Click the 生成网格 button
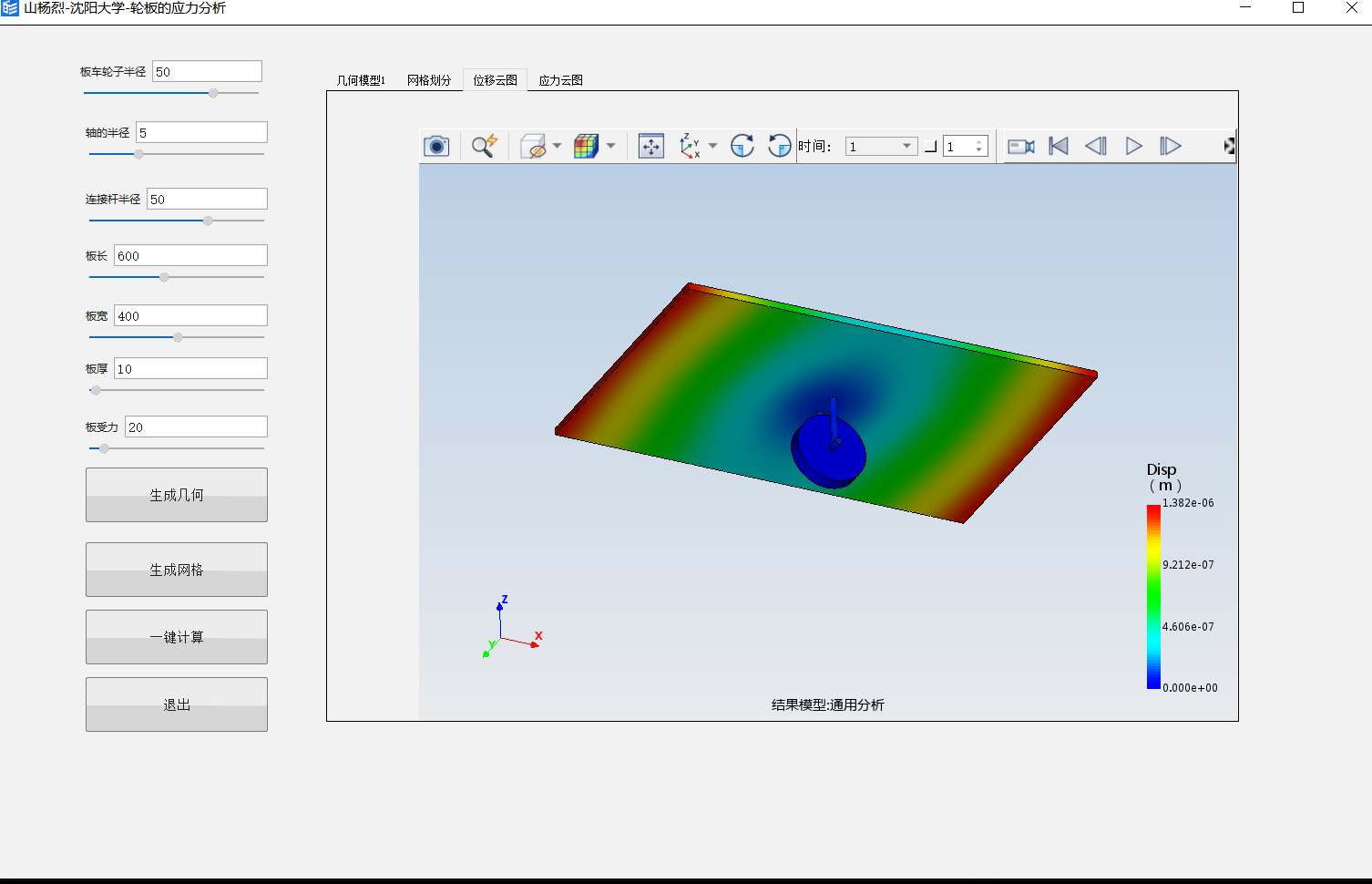 (177, 570)
